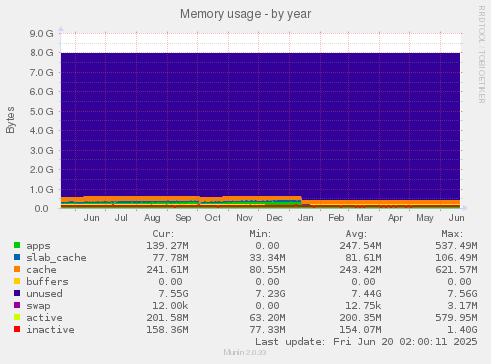This screenshot has width=491, height=364.
Task: Click the green apps legend swatch
Action: click(x=17, y=245)
